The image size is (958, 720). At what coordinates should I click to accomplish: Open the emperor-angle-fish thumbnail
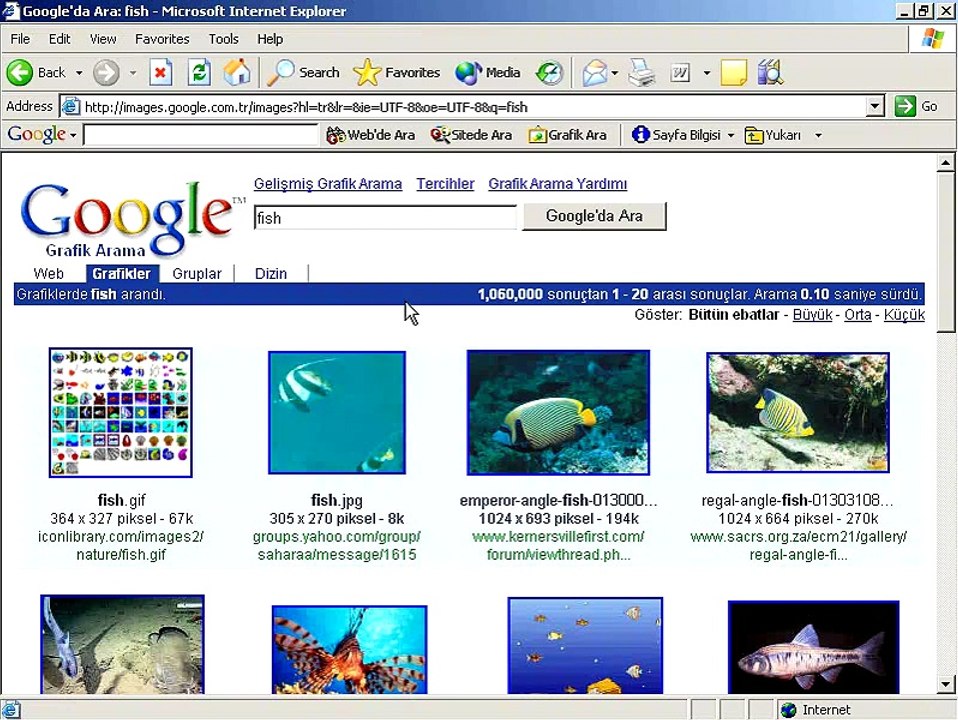coord(558,413)
